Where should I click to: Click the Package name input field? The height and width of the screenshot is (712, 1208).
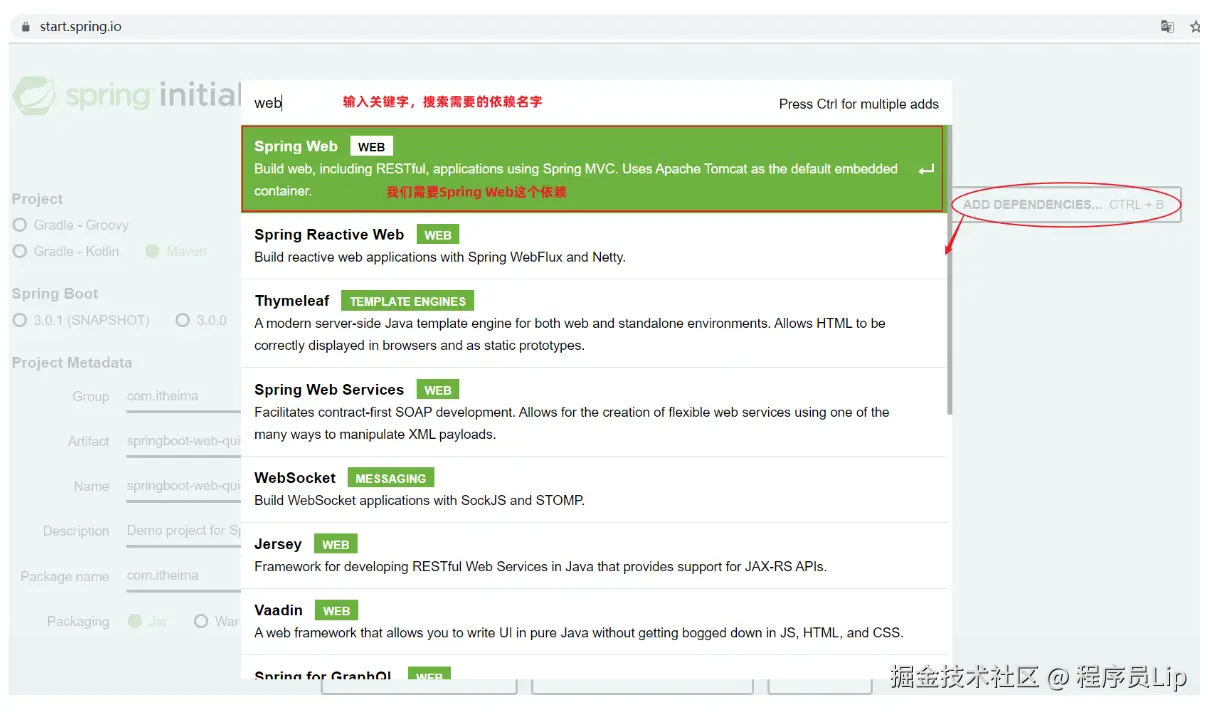pos(184,579)
